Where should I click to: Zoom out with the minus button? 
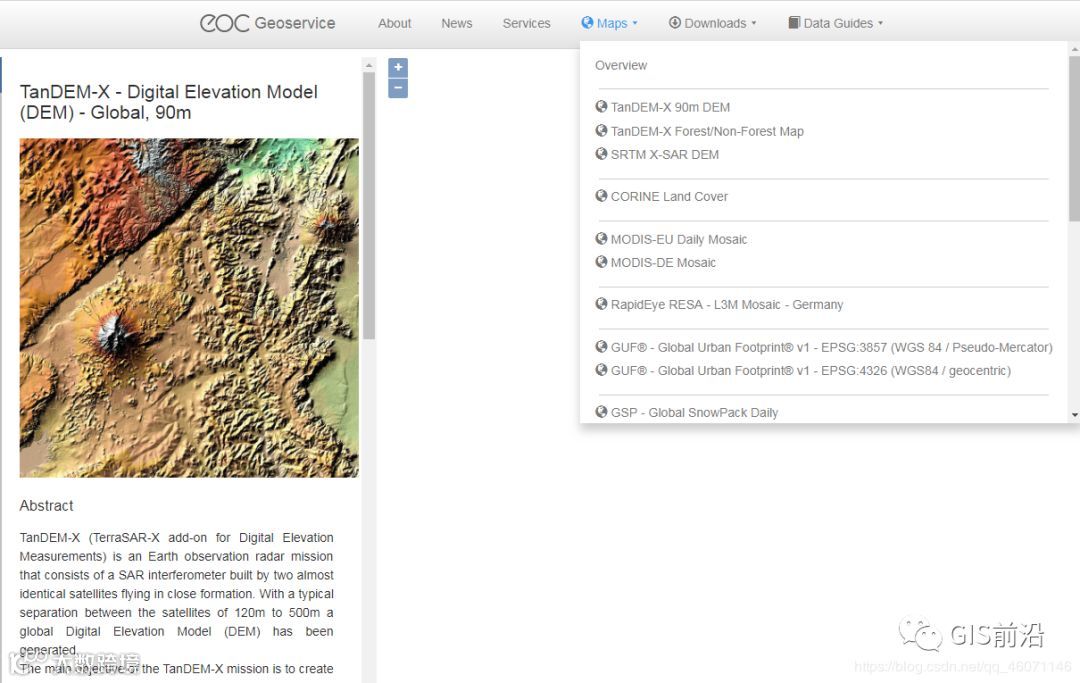pyautogui.click(x=398, y=88)
